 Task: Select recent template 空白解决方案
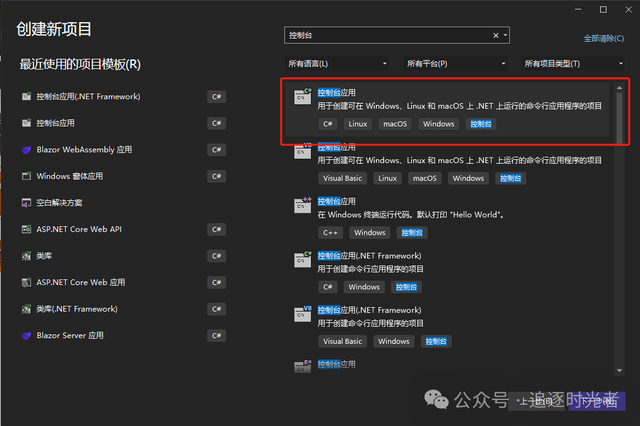59,203
